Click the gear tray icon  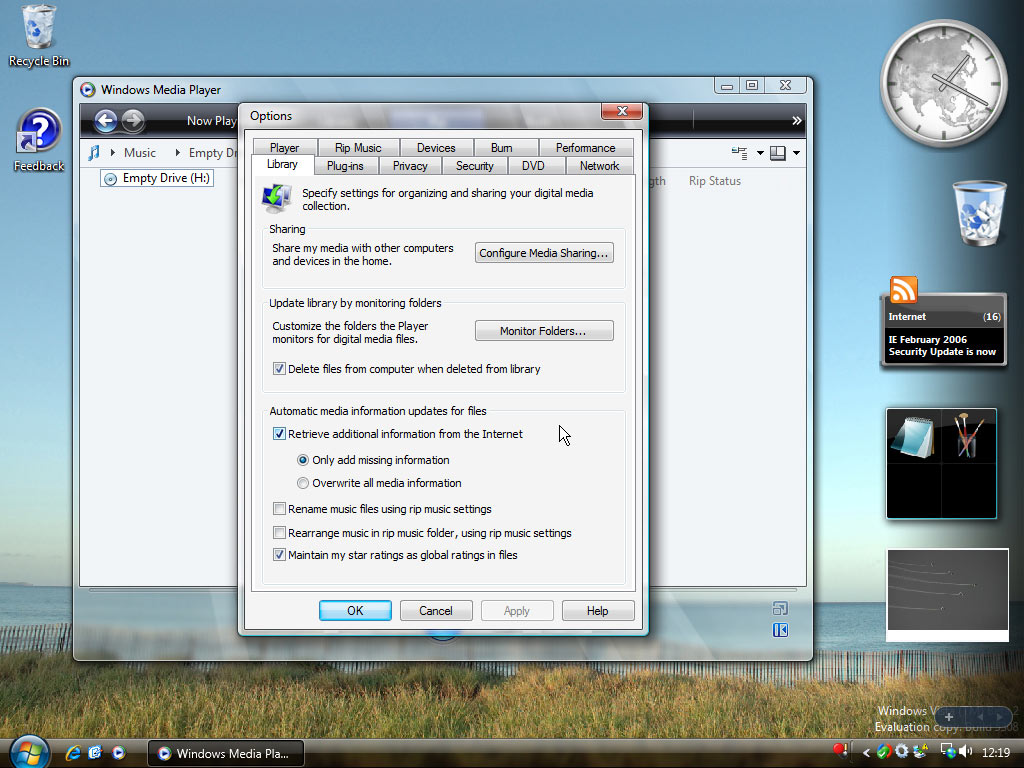coord(902,752)
